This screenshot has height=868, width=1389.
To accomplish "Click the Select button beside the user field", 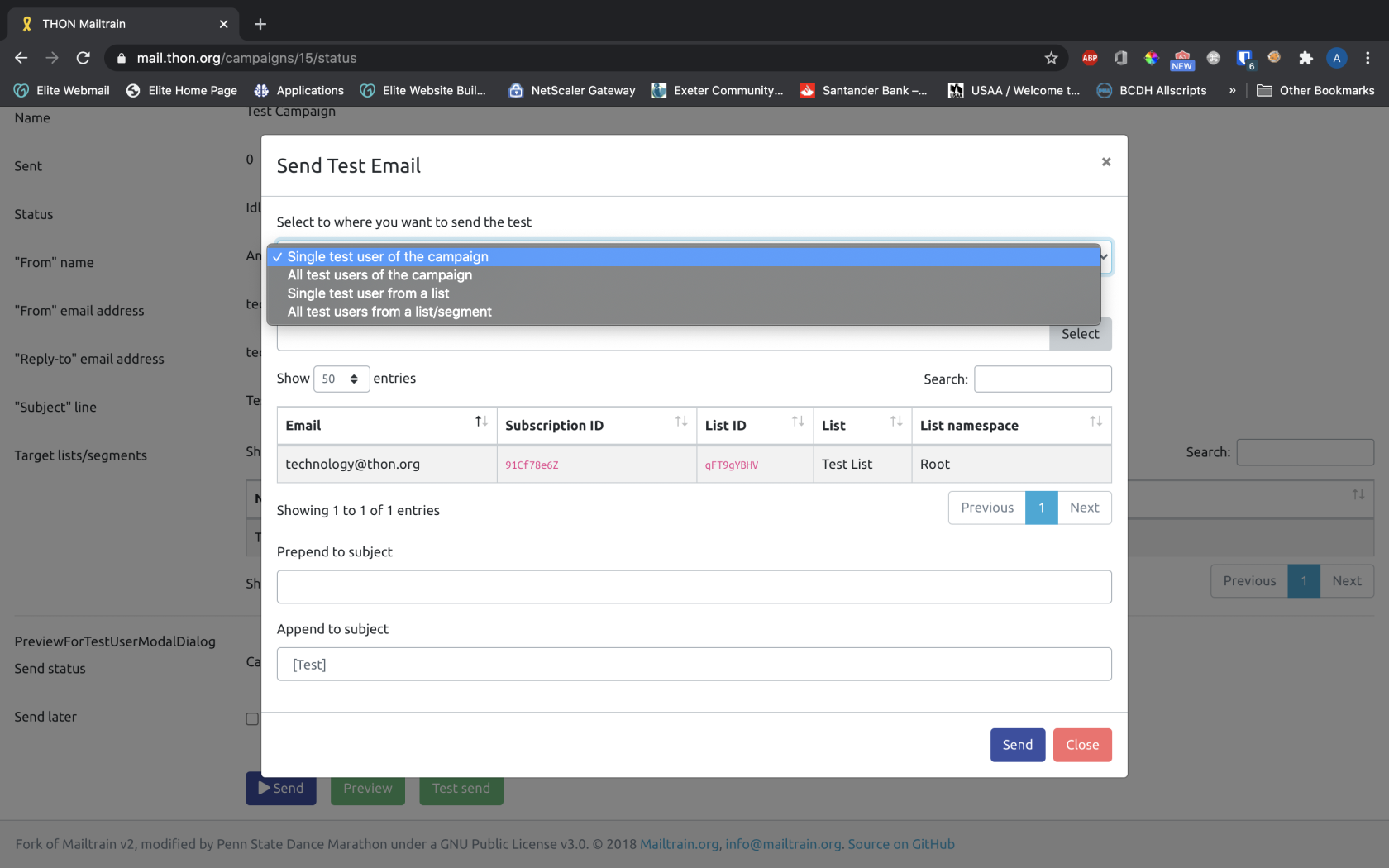I will (x=1080, y=334).
